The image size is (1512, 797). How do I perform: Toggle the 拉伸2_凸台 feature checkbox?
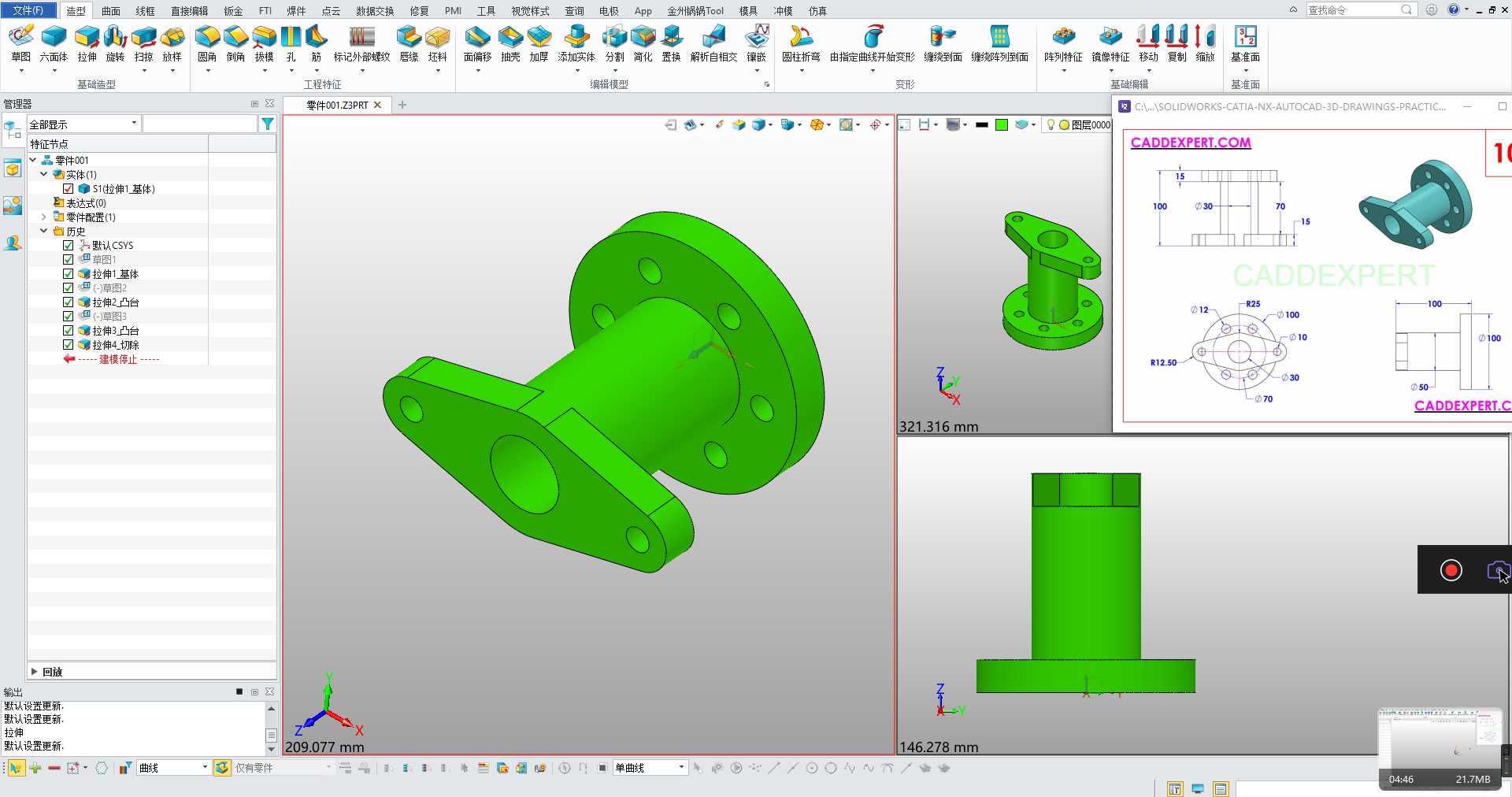tap(69, 302)
